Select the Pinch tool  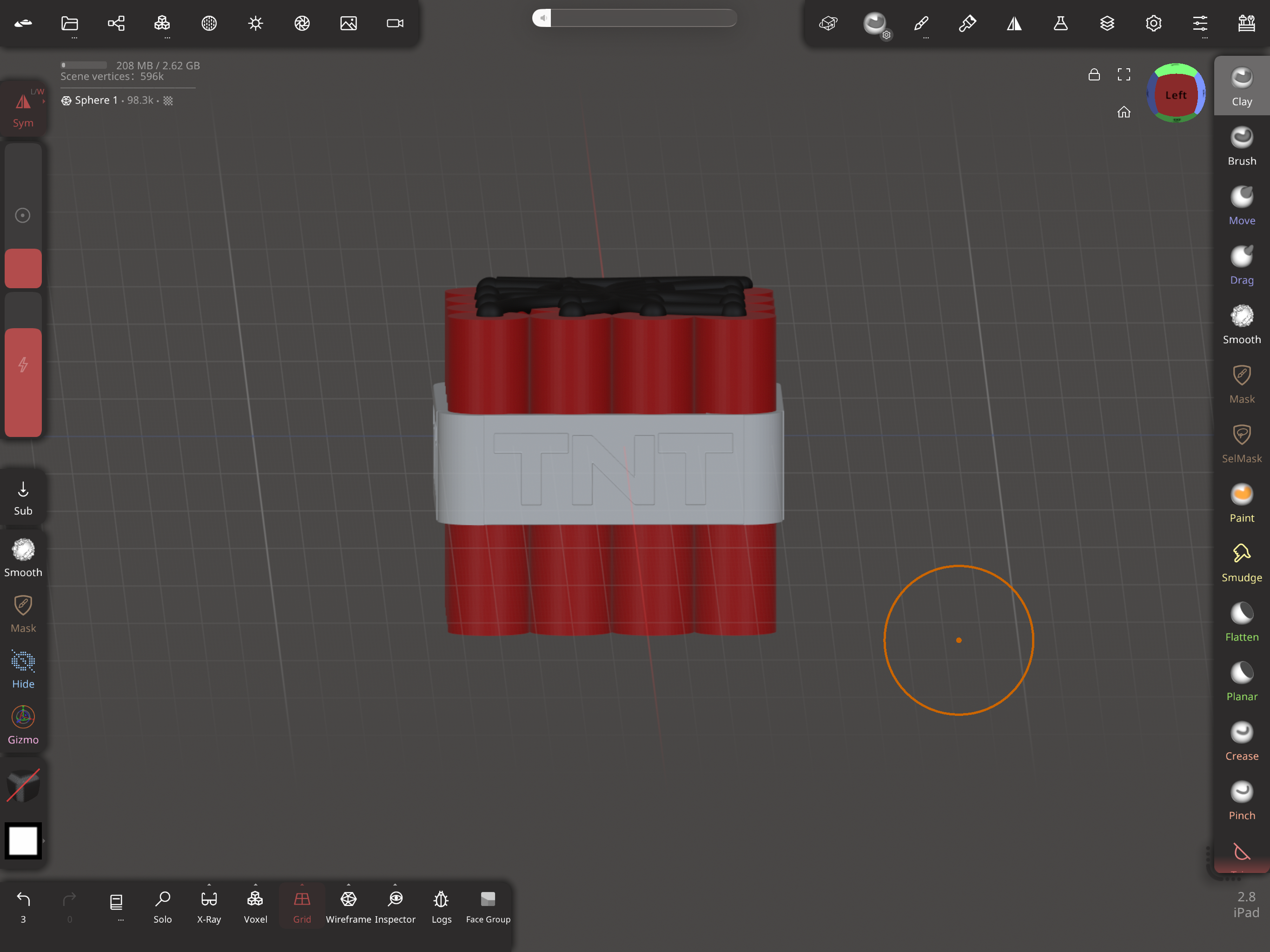pyautogui.click(x=1241, y=801)
